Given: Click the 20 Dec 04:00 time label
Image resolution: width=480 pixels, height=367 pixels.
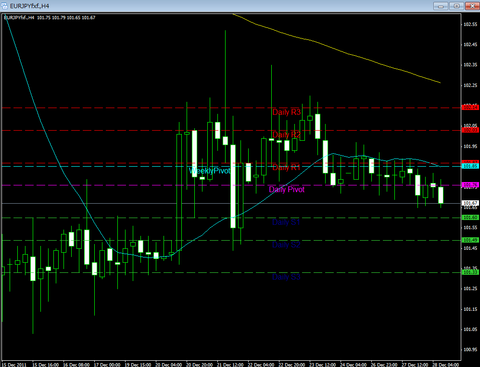Looking at the screenshot, I should point(169,364).
